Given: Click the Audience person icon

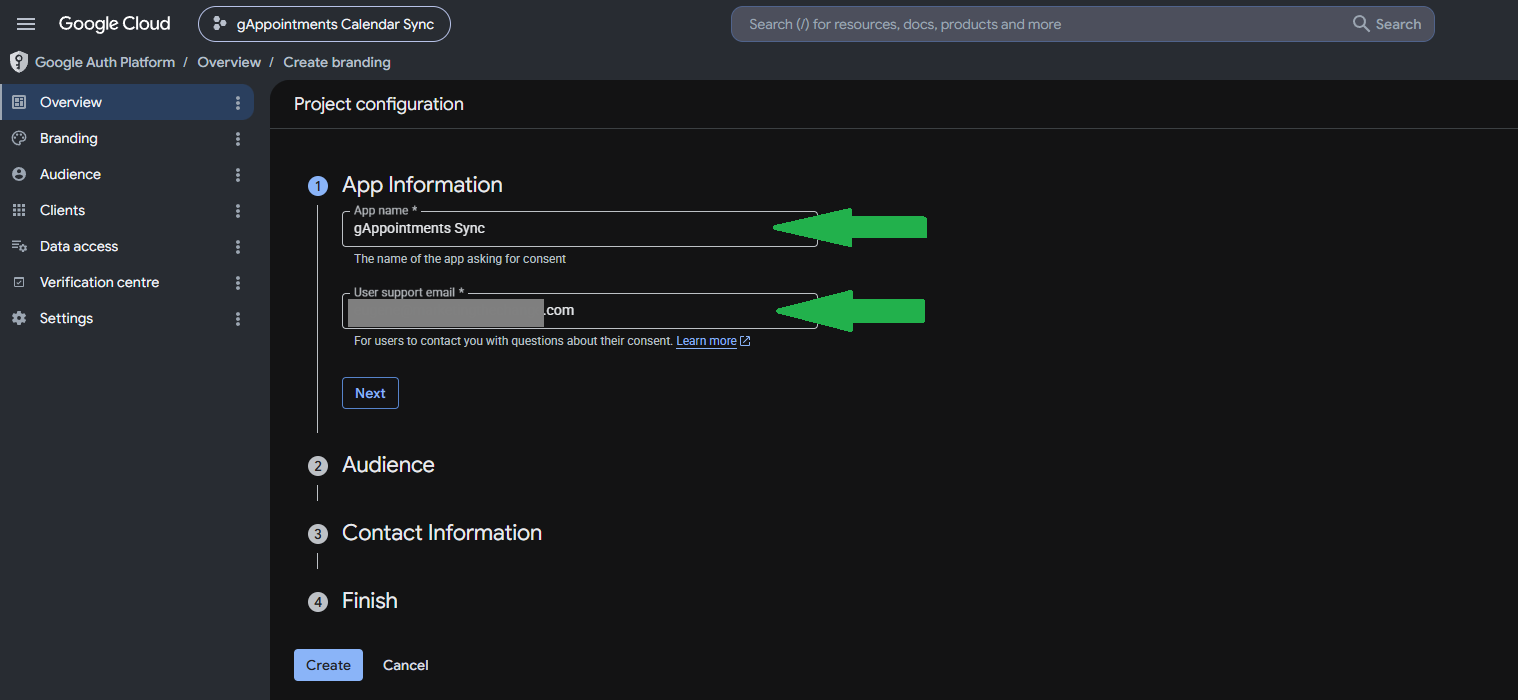Looking at the screenshot, I should pos(18,174).
